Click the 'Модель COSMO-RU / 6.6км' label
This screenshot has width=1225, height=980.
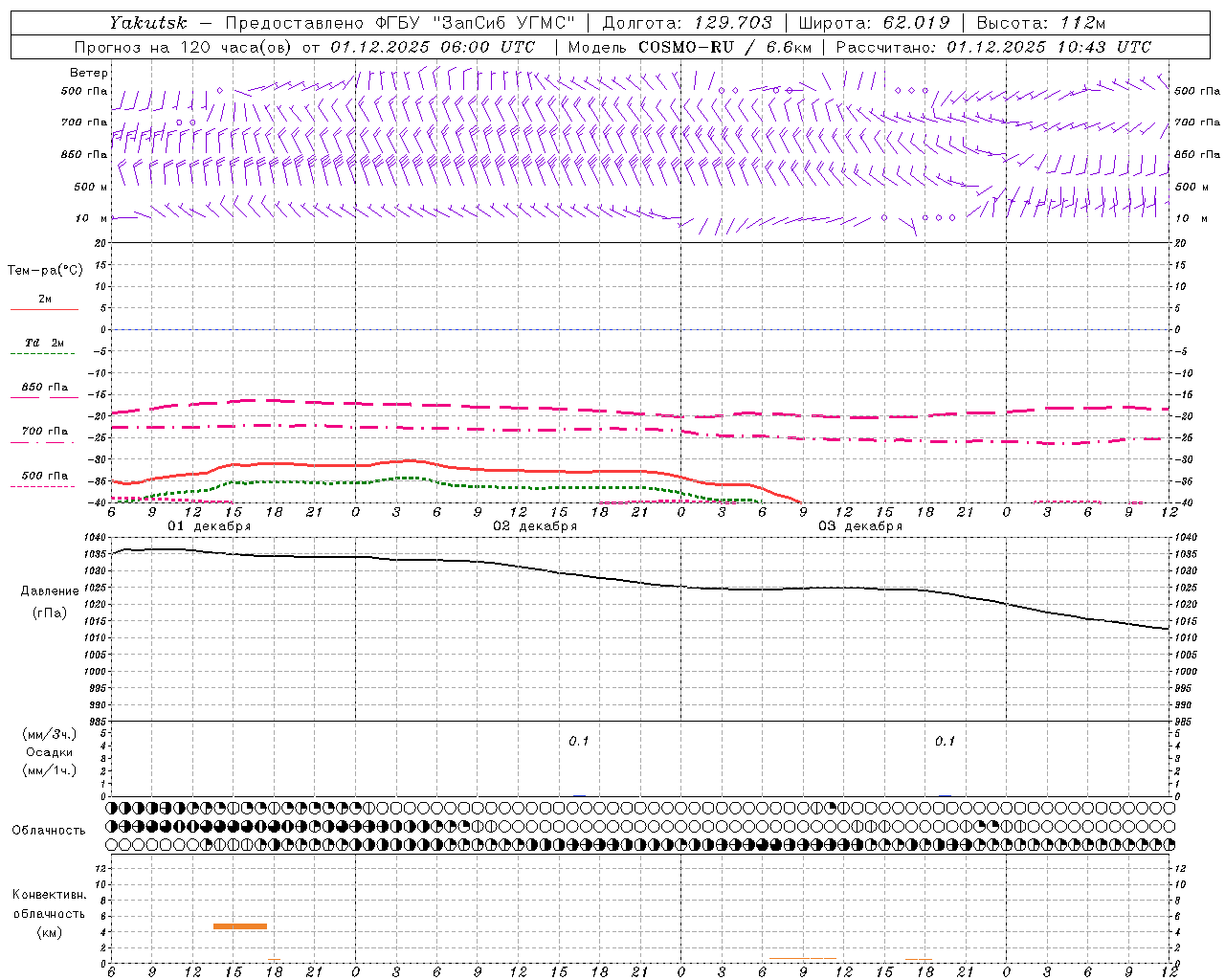click(x=689, y=47)
